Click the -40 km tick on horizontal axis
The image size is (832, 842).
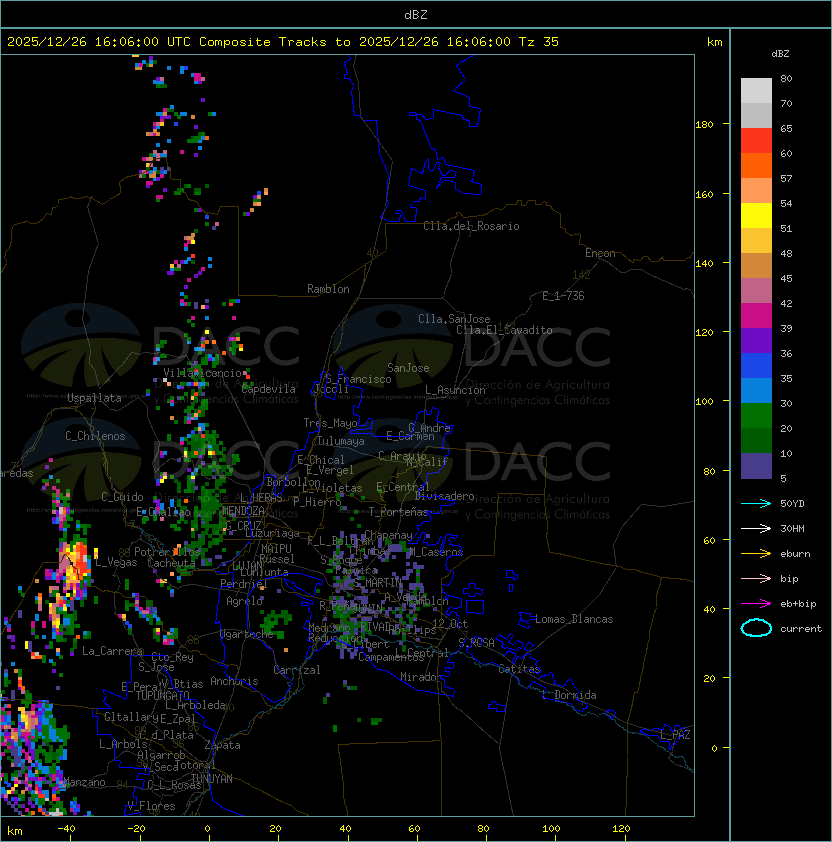(66, 829)
